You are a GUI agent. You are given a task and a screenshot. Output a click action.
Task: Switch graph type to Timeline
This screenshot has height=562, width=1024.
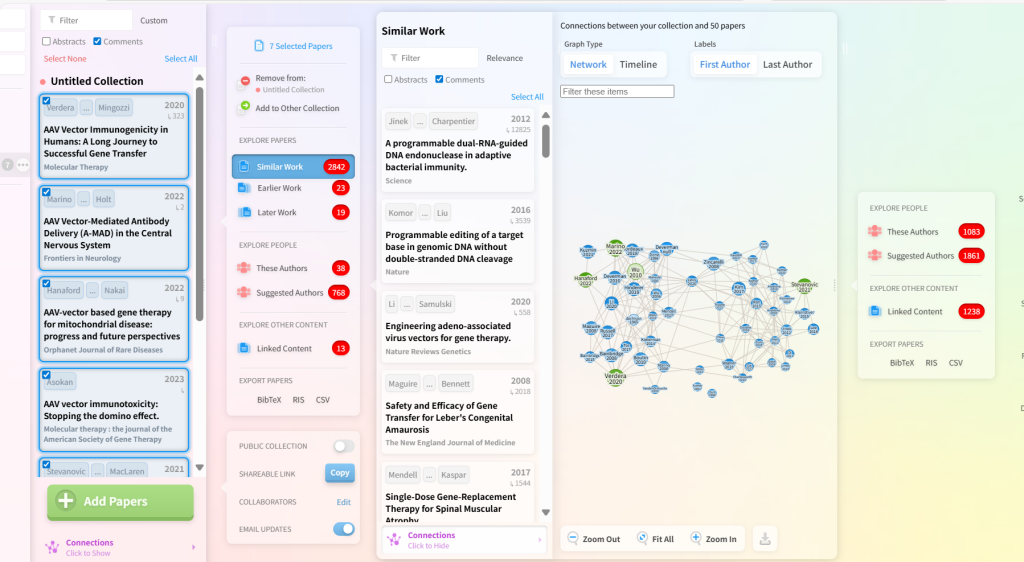(x=638, y=64)
